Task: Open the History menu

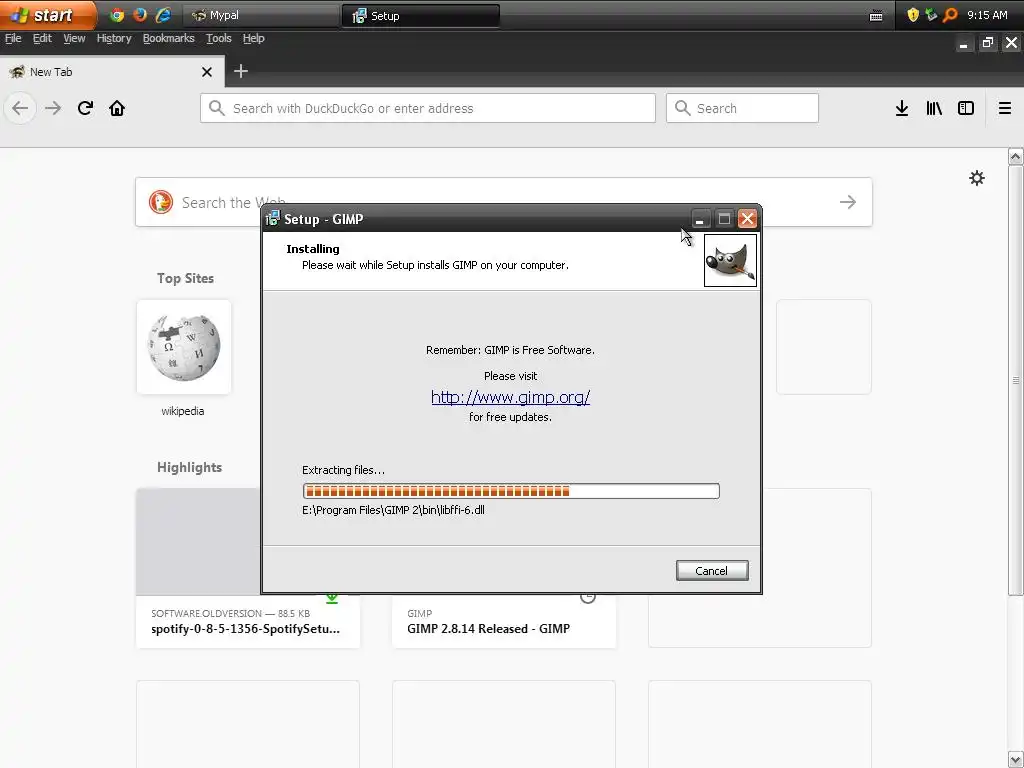Action: coord(114,39)
